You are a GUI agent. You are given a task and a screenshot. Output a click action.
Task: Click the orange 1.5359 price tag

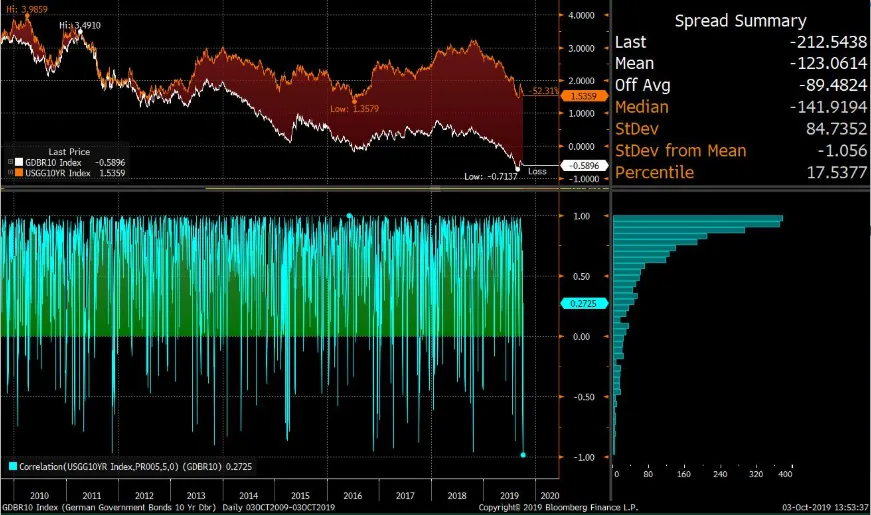[580, 96]
